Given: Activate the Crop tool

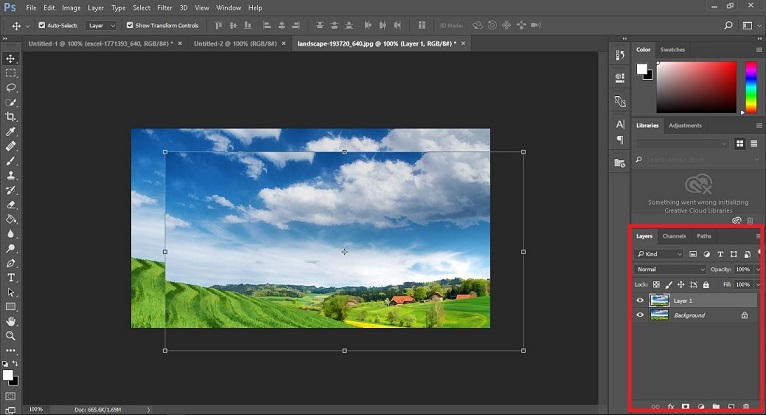Looking at the screenshot, I should (11, 117).
